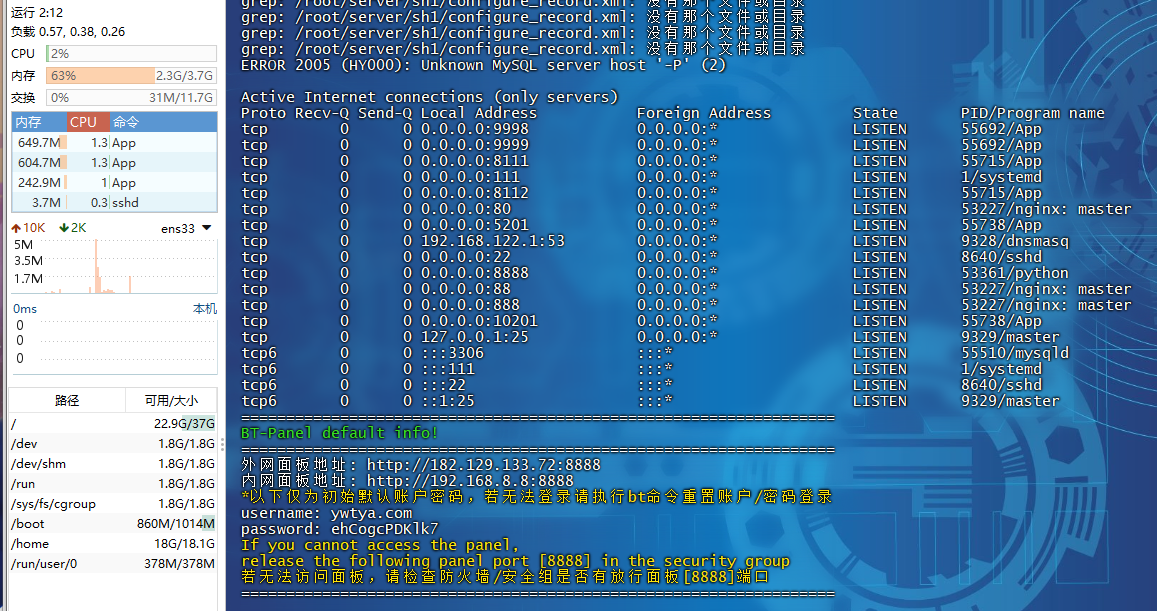This screenshot has width=1157, height=611.
Task: Sort processes by the 命令 column tab
Action: (x=163, y=122)
